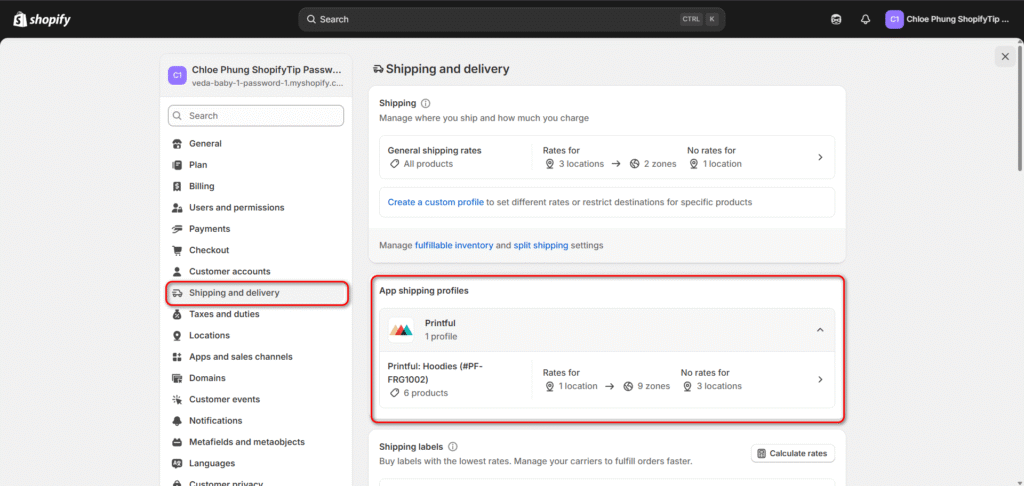Go to Payments settings

(x=209, y=229)
